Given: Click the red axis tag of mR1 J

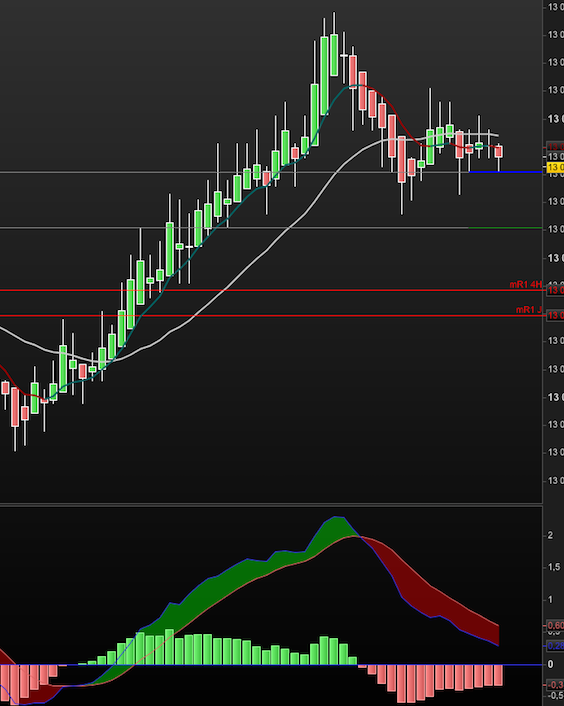Looking at the screenshot, I should (555, 316).
